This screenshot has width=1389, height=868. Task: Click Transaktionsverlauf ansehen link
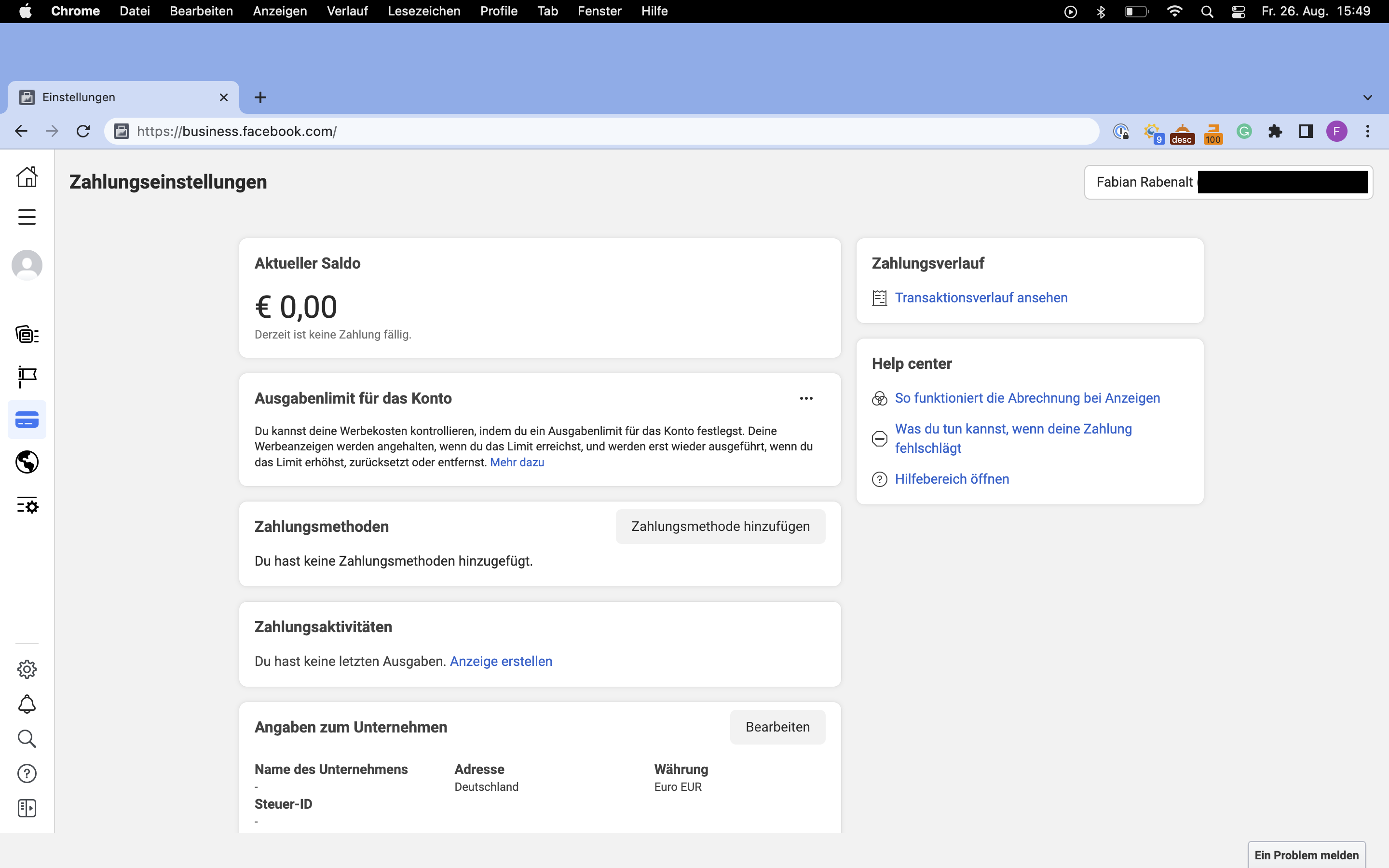981,298
